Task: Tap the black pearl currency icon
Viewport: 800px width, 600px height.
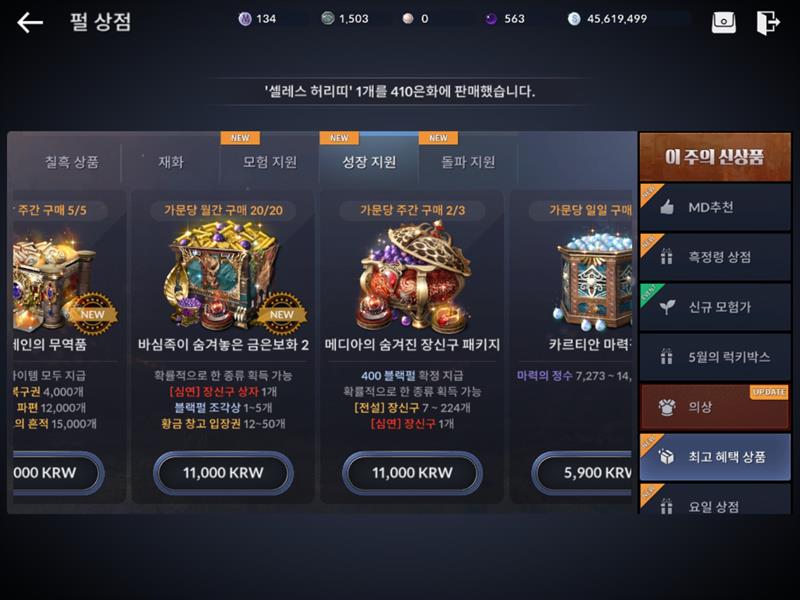Action: [491, 19]
